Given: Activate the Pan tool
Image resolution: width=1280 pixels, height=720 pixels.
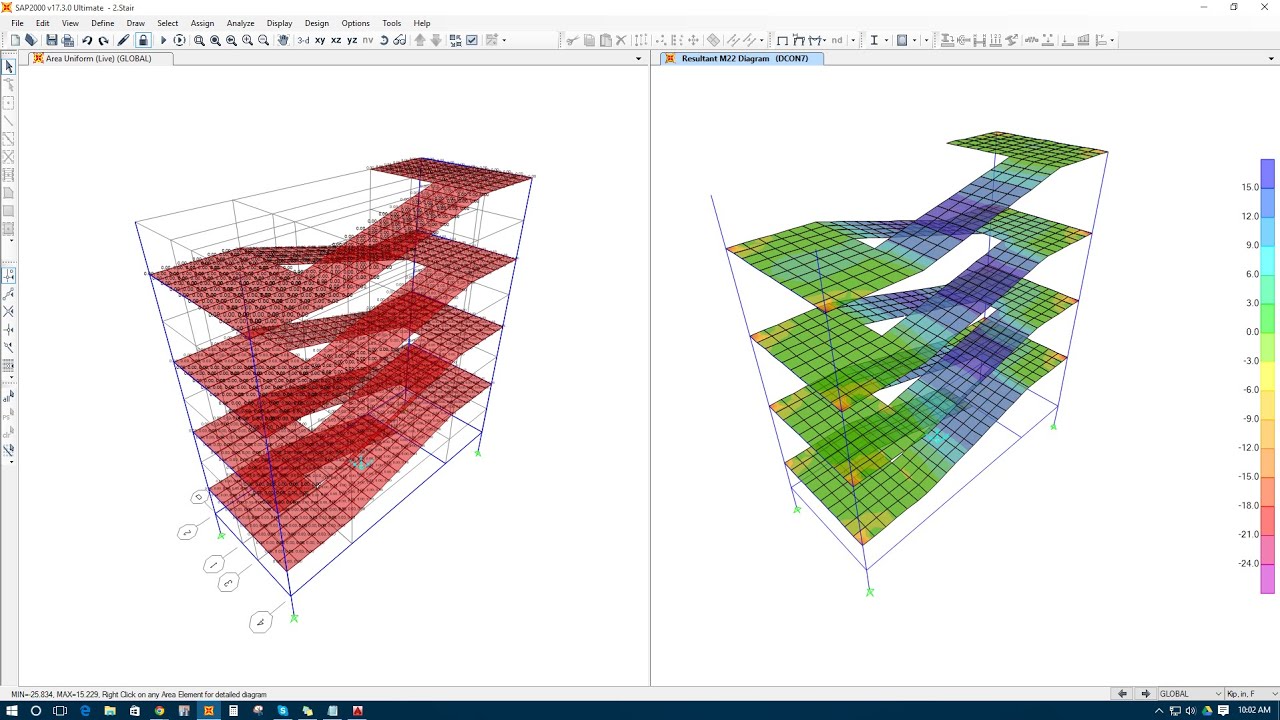Looking at the screenshot, I should tap(283, 40).
